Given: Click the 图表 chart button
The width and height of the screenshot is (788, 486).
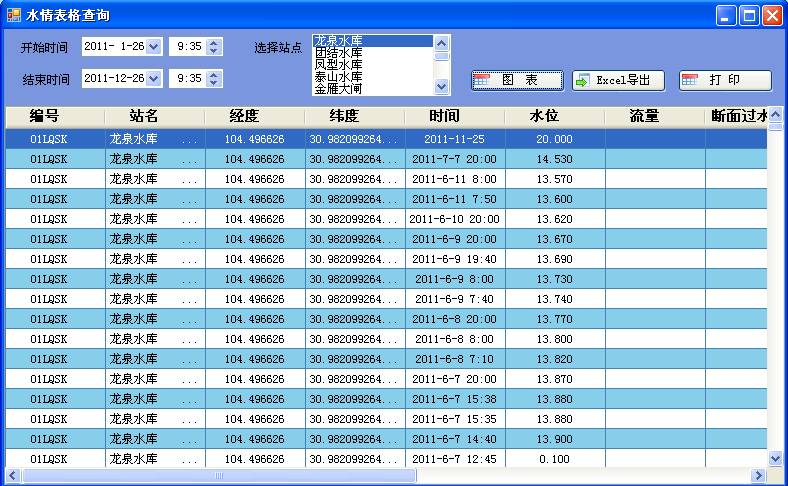Looking at the screenshot, I should (517, 80).
